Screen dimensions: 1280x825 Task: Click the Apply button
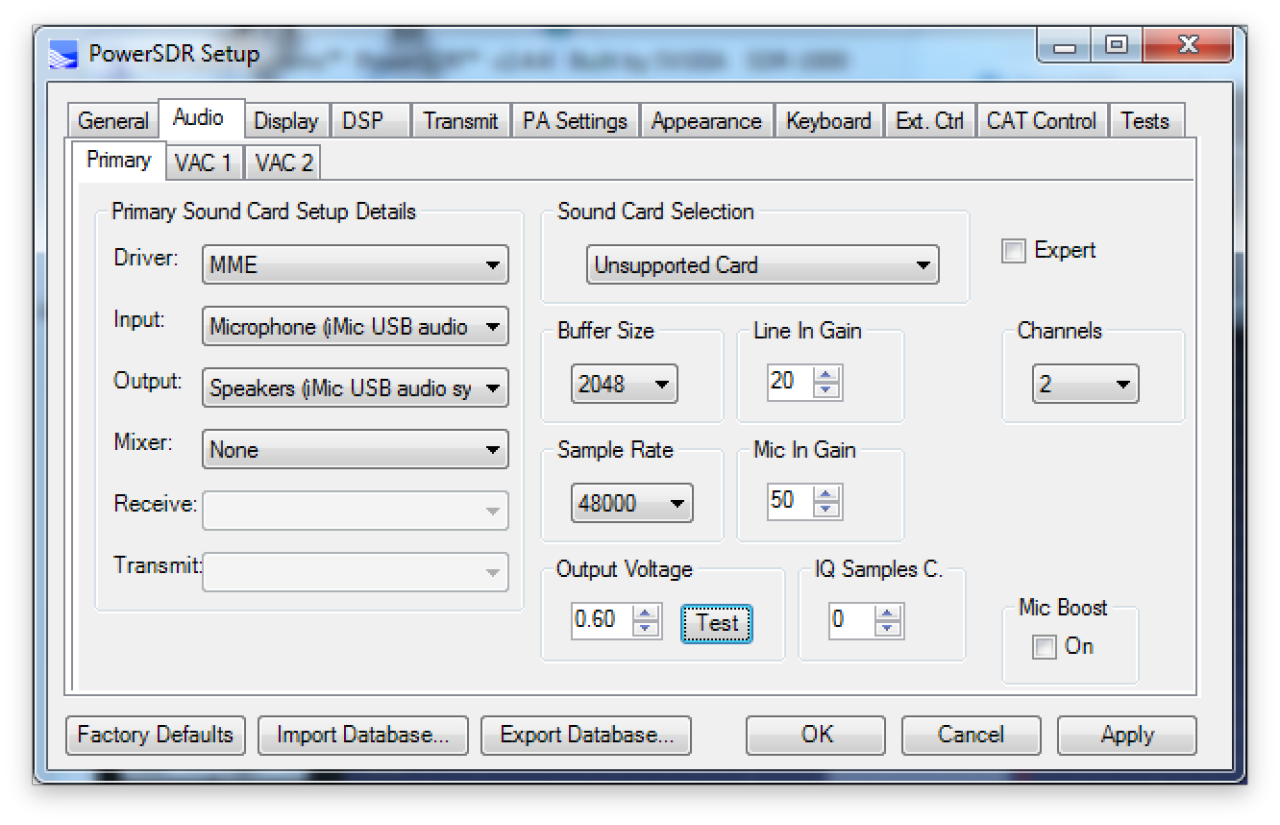coord(1127,735)
